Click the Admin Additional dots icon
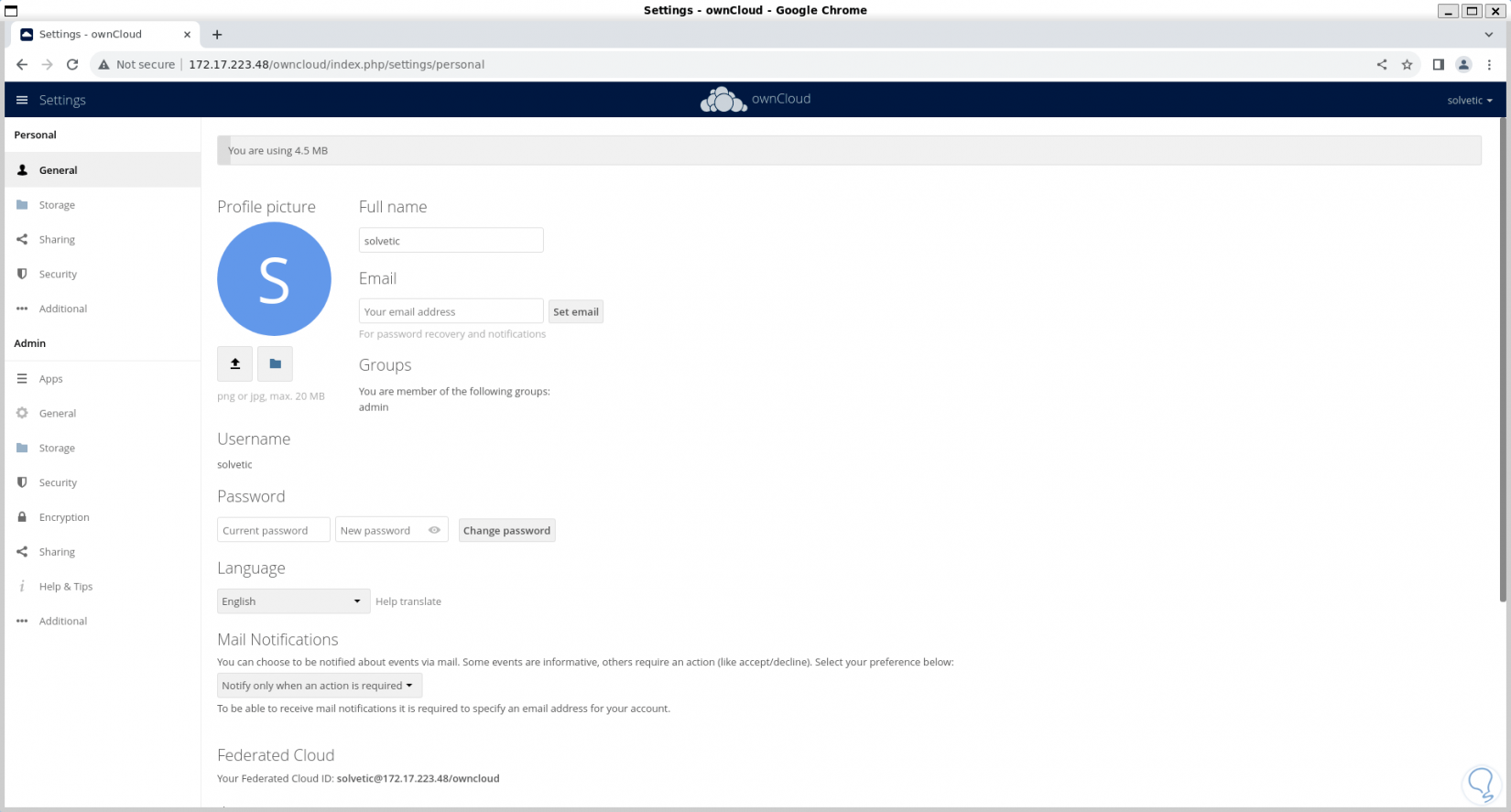 click(22, 622)
